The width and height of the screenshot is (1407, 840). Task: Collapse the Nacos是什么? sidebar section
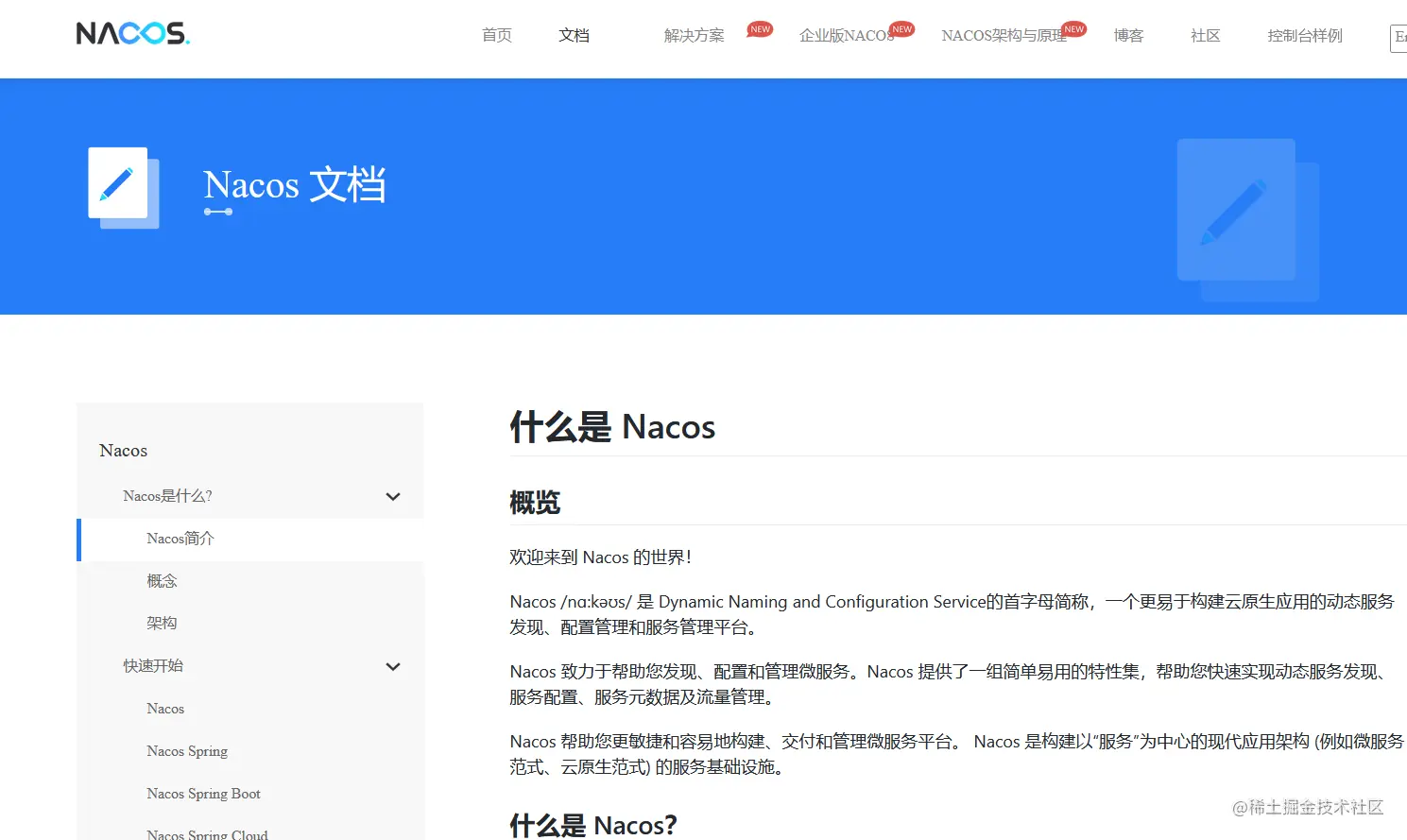(392, 496)
